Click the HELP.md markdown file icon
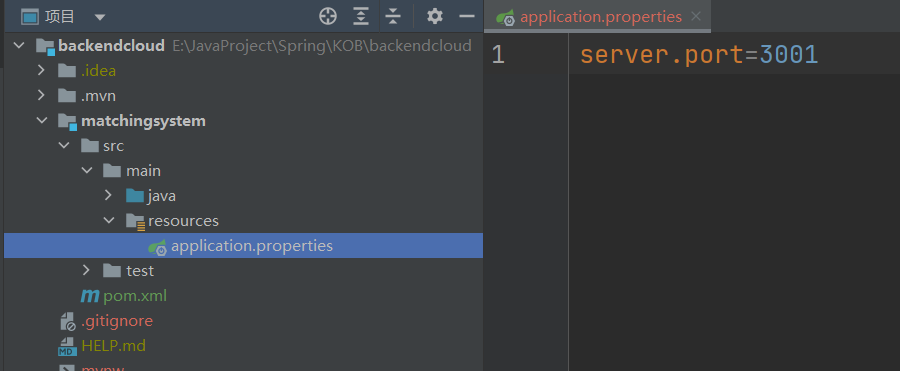 (68, 346)
